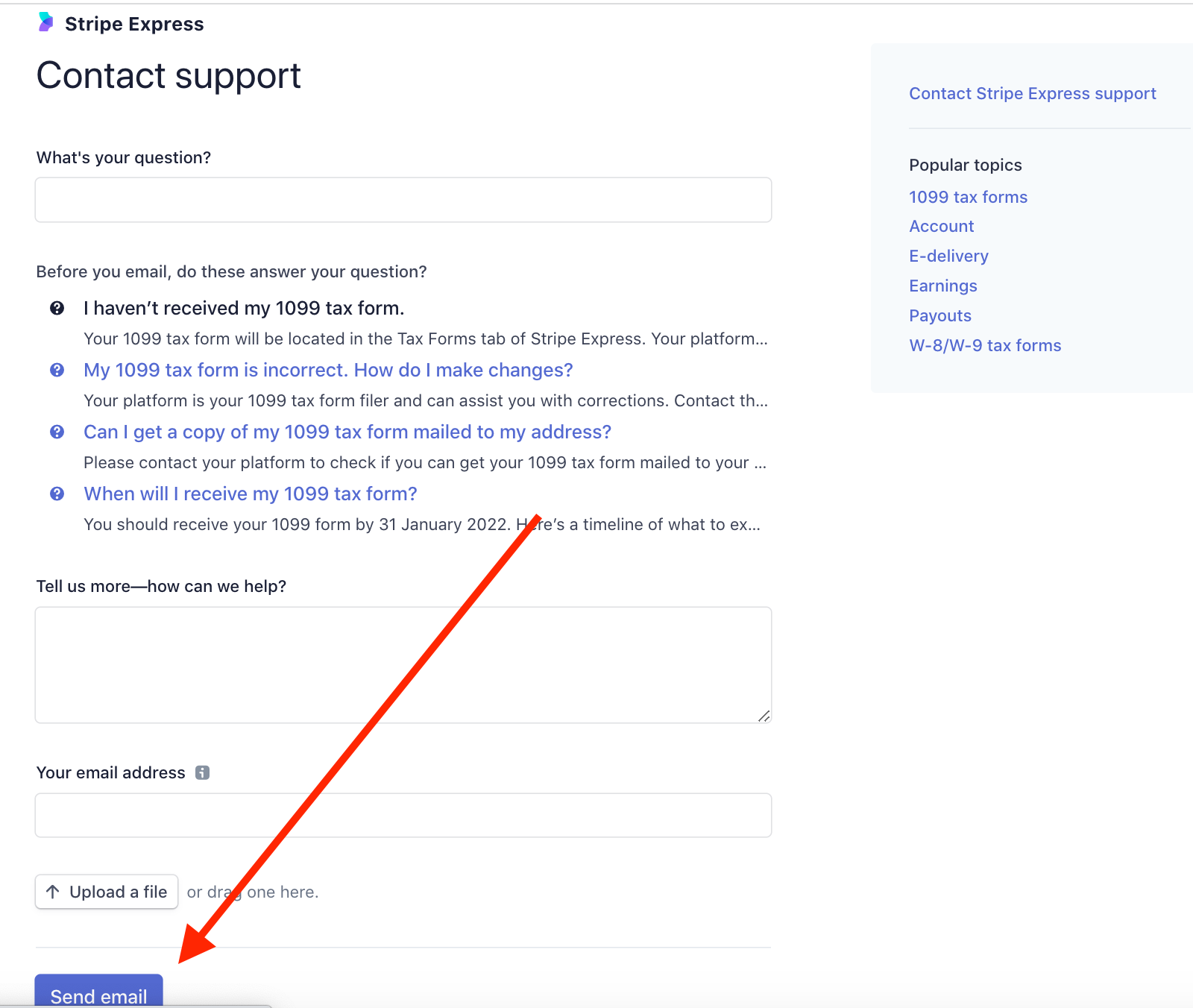
Task: Click the 'What's your question?' label
Action: 124,157
